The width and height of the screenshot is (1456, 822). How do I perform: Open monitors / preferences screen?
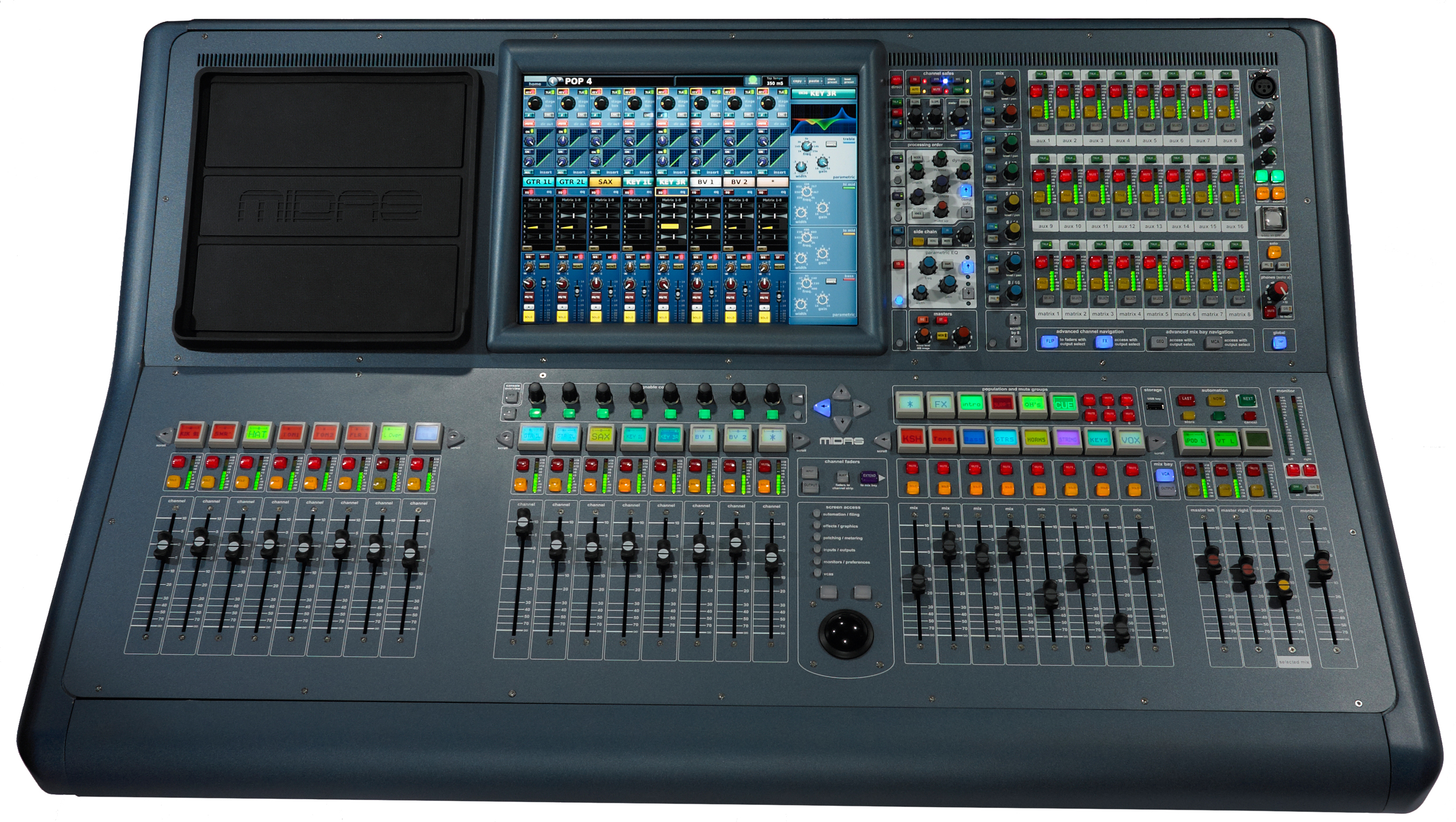817,562
